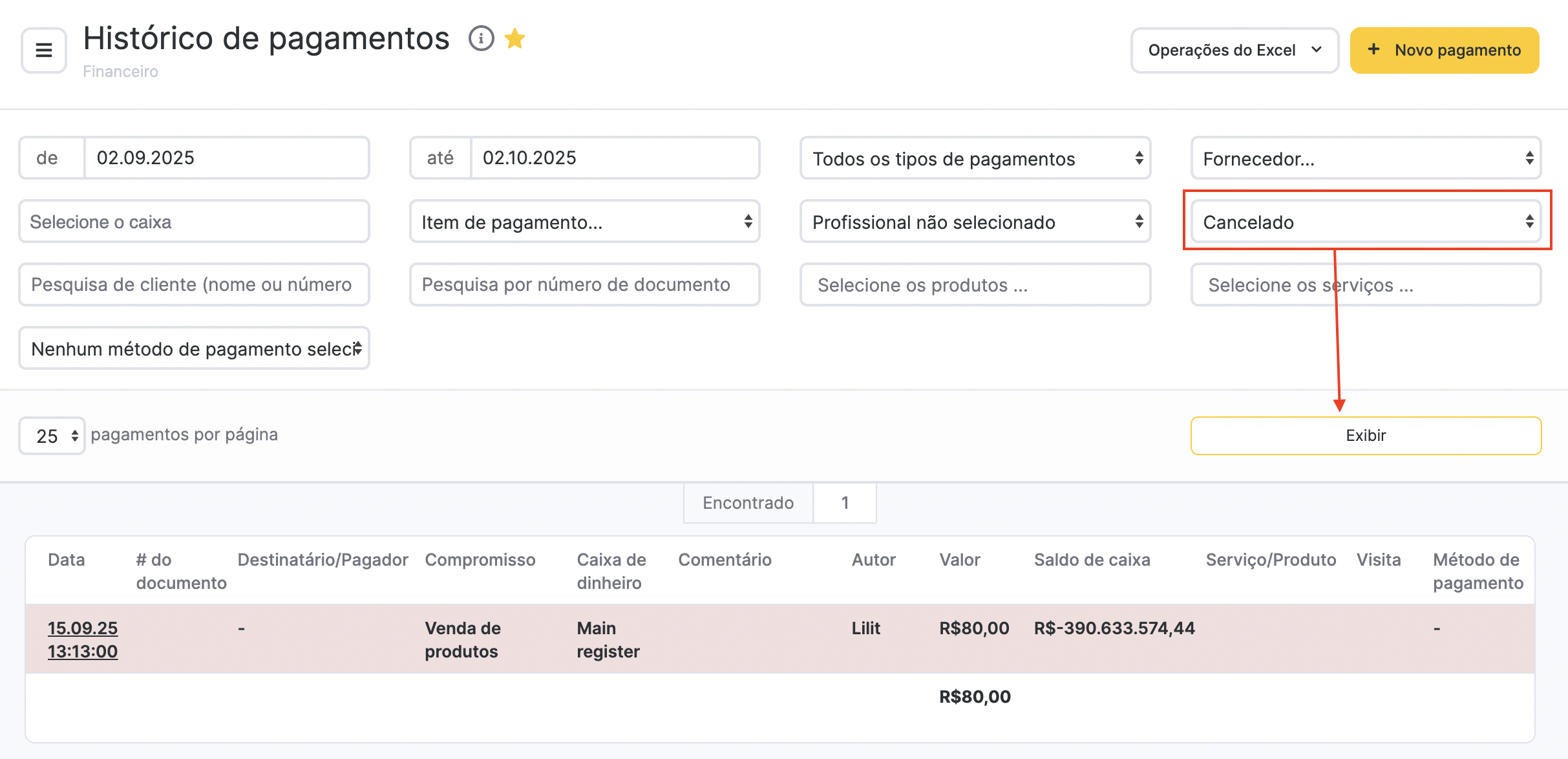Focus the Selecione o caixa field
This screenshot has height=759, width=1568.
[194, 222]
